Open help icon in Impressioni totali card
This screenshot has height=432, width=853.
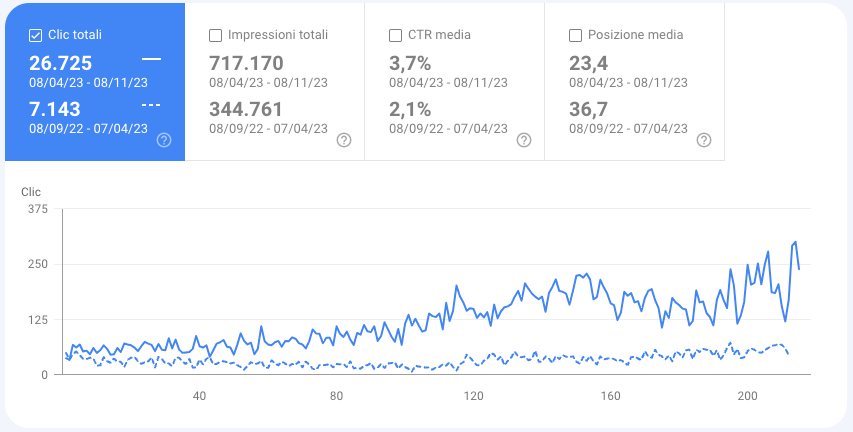tap(344, 140)
